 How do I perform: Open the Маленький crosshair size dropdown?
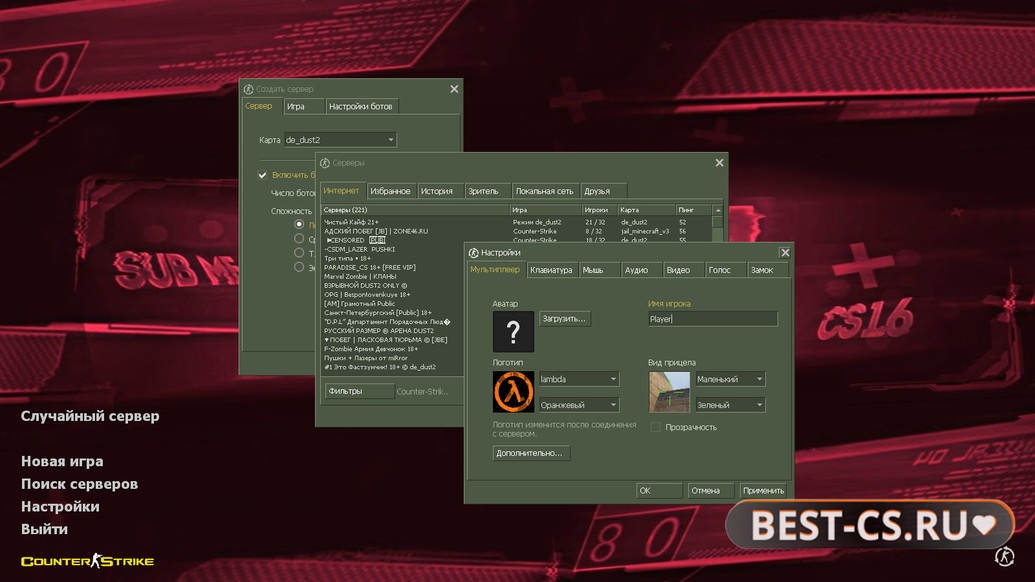[x=730, y=379]
